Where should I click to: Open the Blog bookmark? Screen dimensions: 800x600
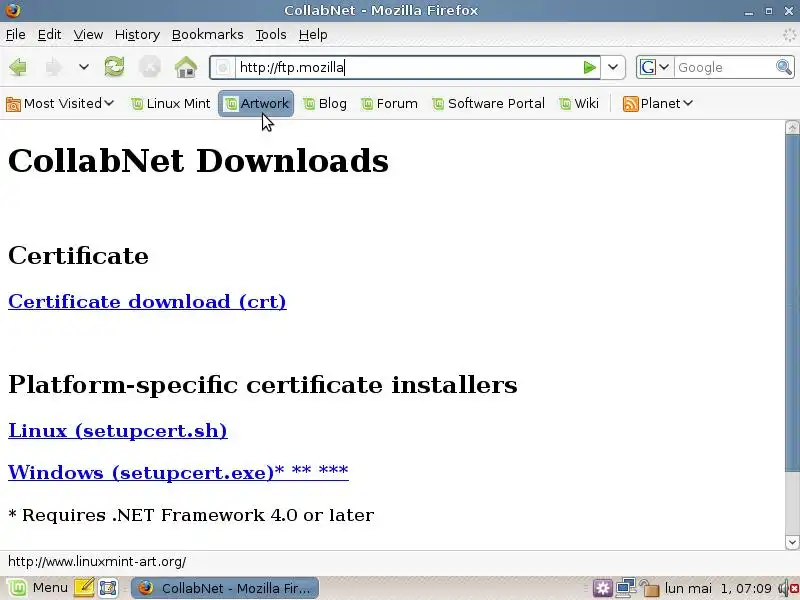pos(325,104)
